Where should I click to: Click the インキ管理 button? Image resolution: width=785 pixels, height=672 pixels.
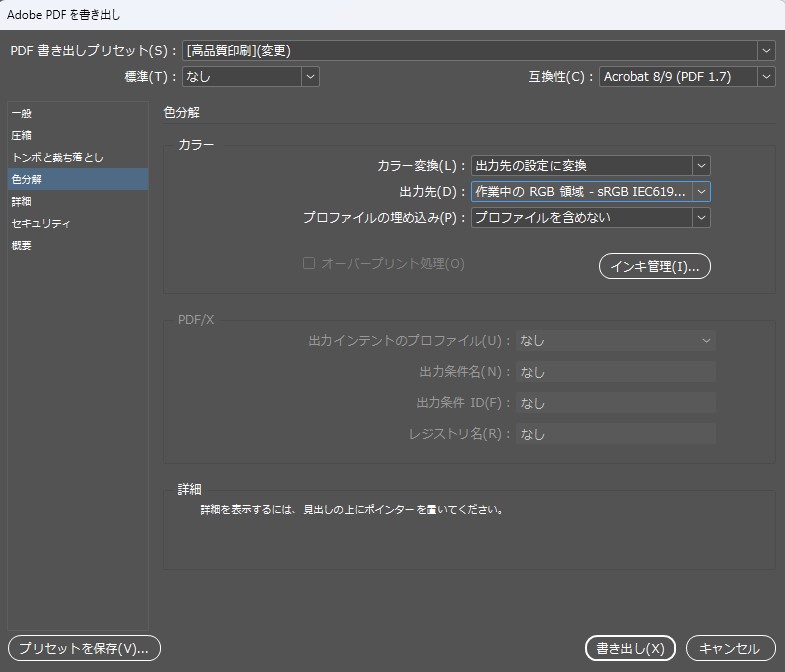[x=655, y=266]
